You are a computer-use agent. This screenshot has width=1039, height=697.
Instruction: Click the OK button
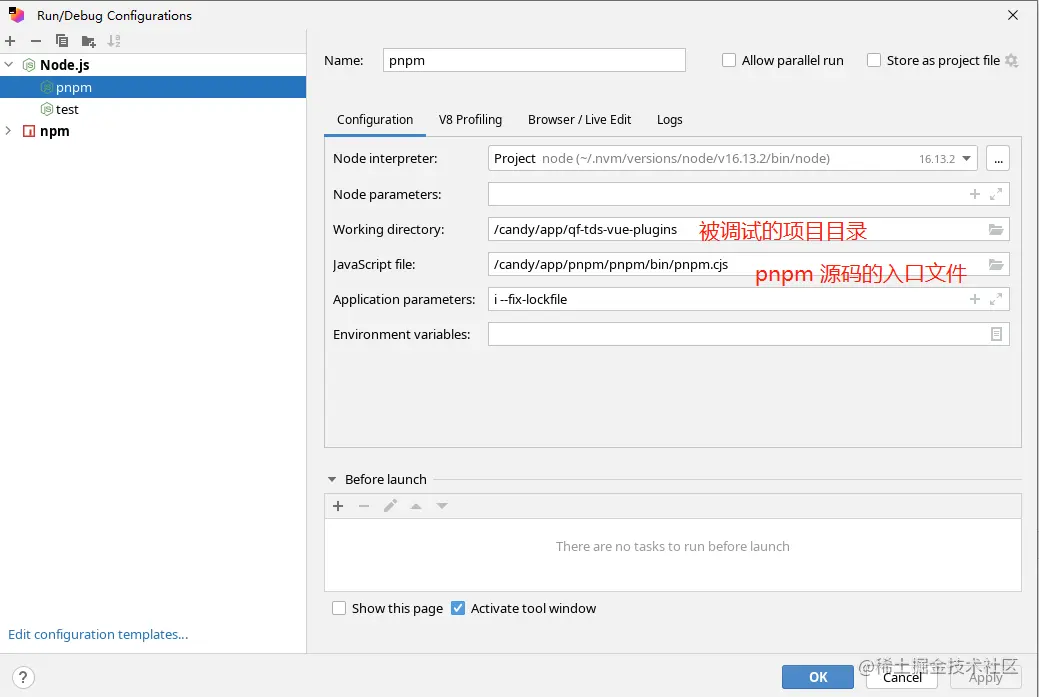(818, 677)
